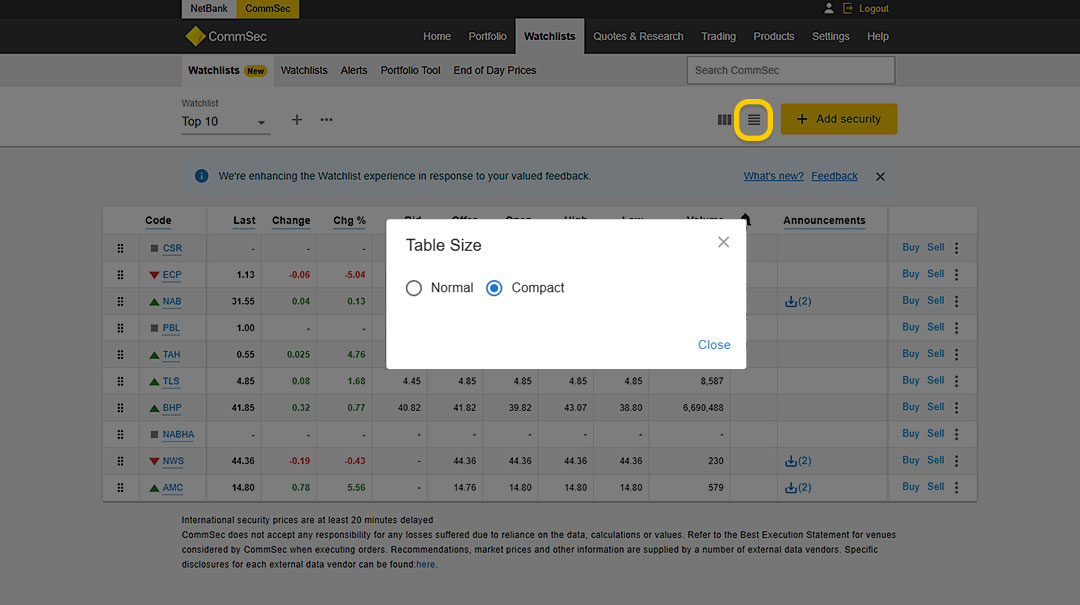The image size is (1080, 605).
Task: Click Buy for the BHP row
Action: [x=911, y=407]
